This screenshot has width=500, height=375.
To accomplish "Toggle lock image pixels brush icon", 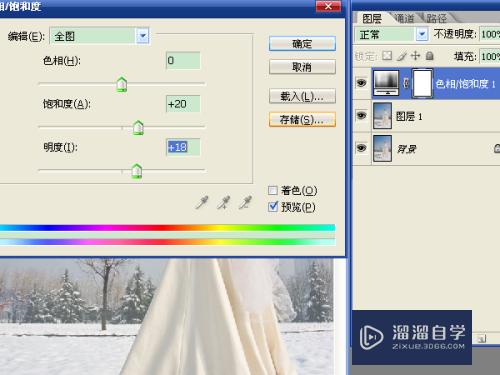I will point(402,56).
